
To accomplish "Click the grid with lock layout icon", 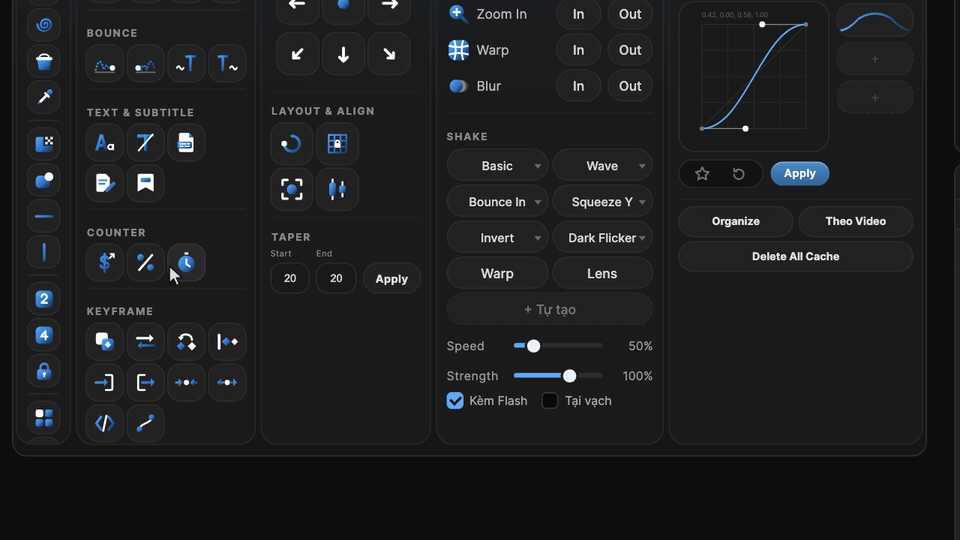I will pos(337,144).
